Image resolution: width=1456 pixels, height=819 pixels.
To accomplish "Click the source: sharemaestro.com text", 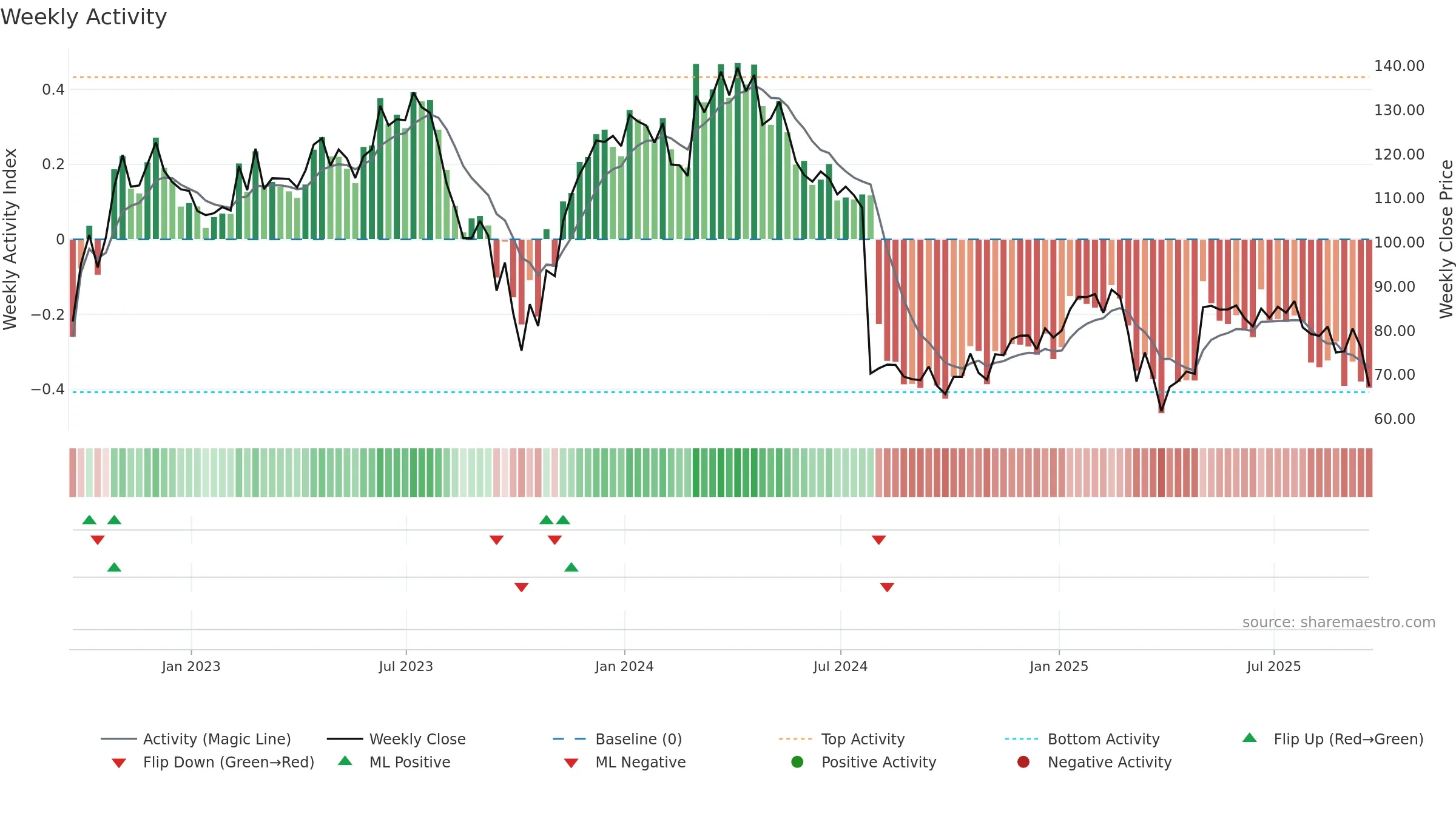I will click(1339, 622).
